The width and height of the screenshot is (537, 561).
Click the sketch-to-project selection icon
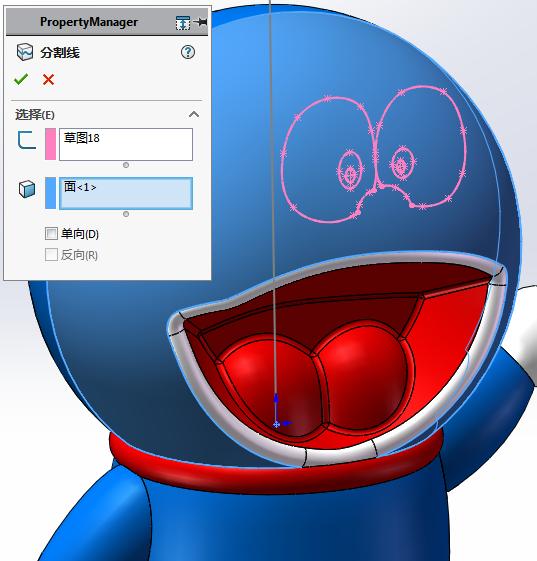(27, 140)
